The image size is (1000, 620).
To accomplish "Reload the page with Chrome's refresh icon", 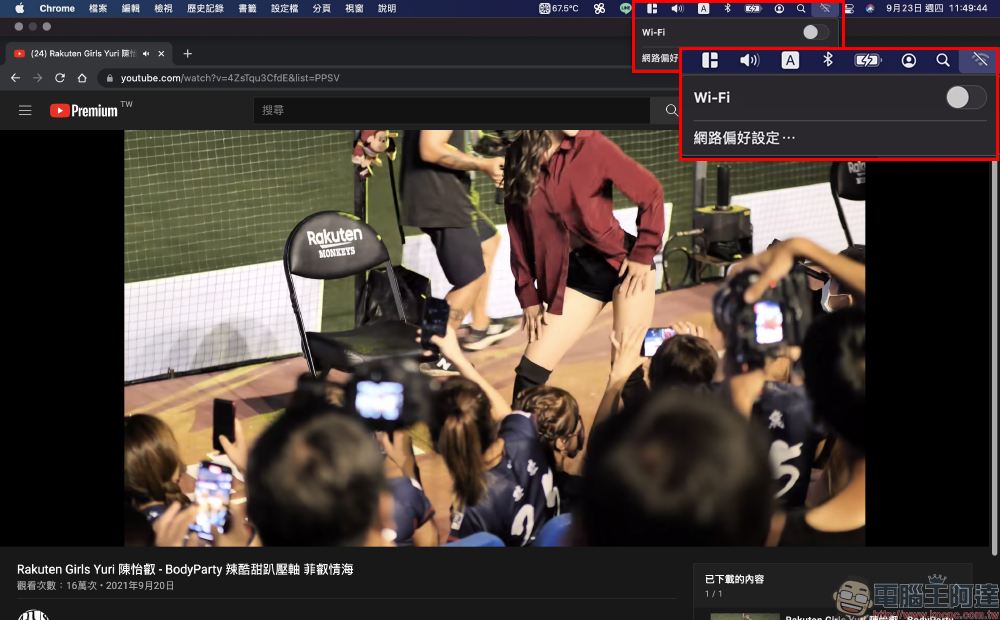I will click(x=60, y=78).
